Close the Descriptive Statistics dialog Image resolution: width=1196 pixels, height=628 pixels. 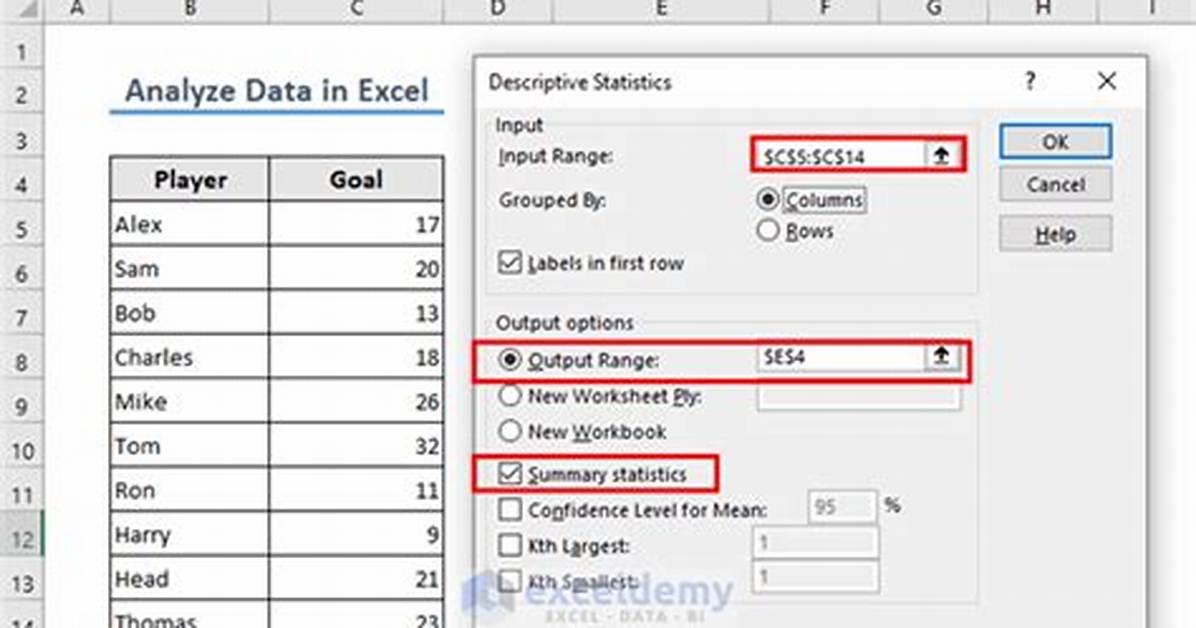click(x=1107, y=81)
